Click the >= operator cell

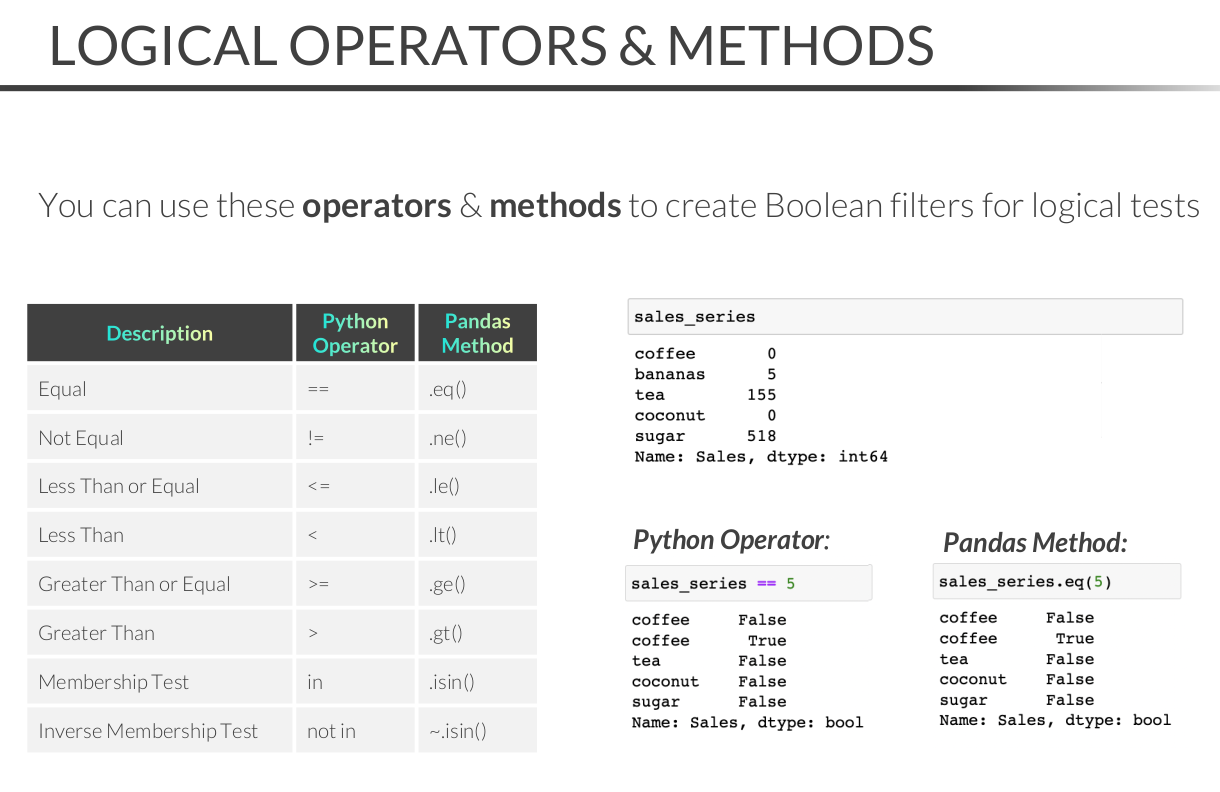355,584
